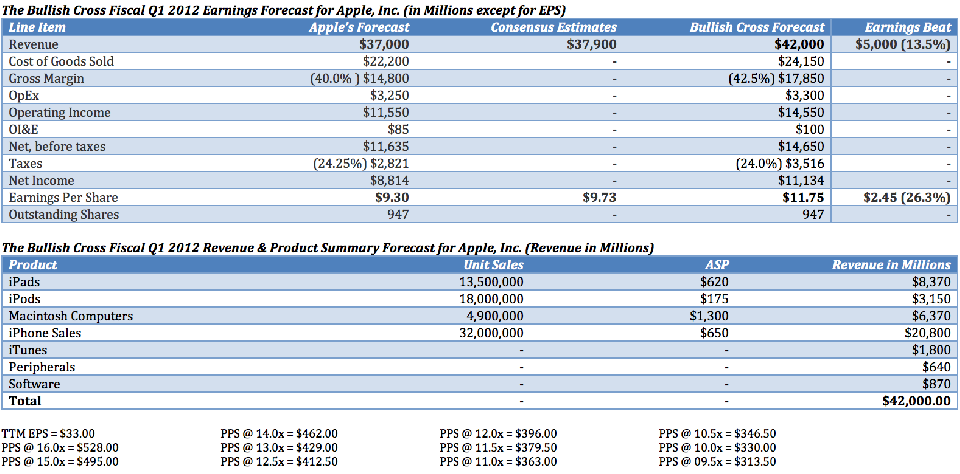This screenshot has height=474, width=960.
Task: Select the "PPS @ 10.0x = $330.00" line
Action: tap(717, 447)
